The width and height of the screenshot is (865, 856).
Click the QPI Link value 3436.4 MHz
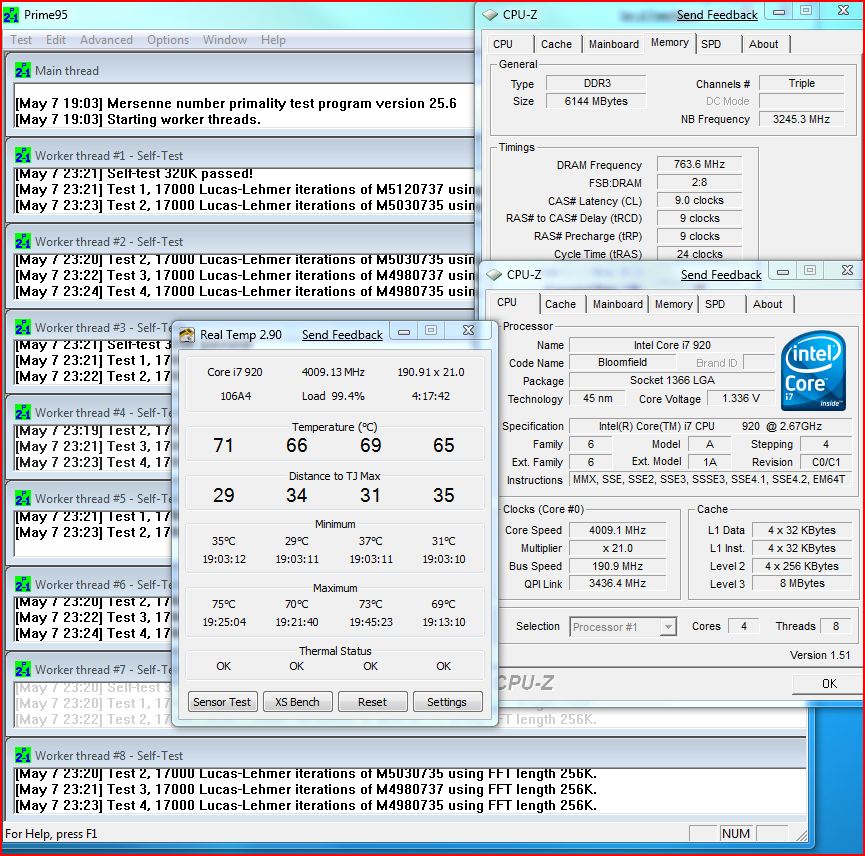point(617,583)
